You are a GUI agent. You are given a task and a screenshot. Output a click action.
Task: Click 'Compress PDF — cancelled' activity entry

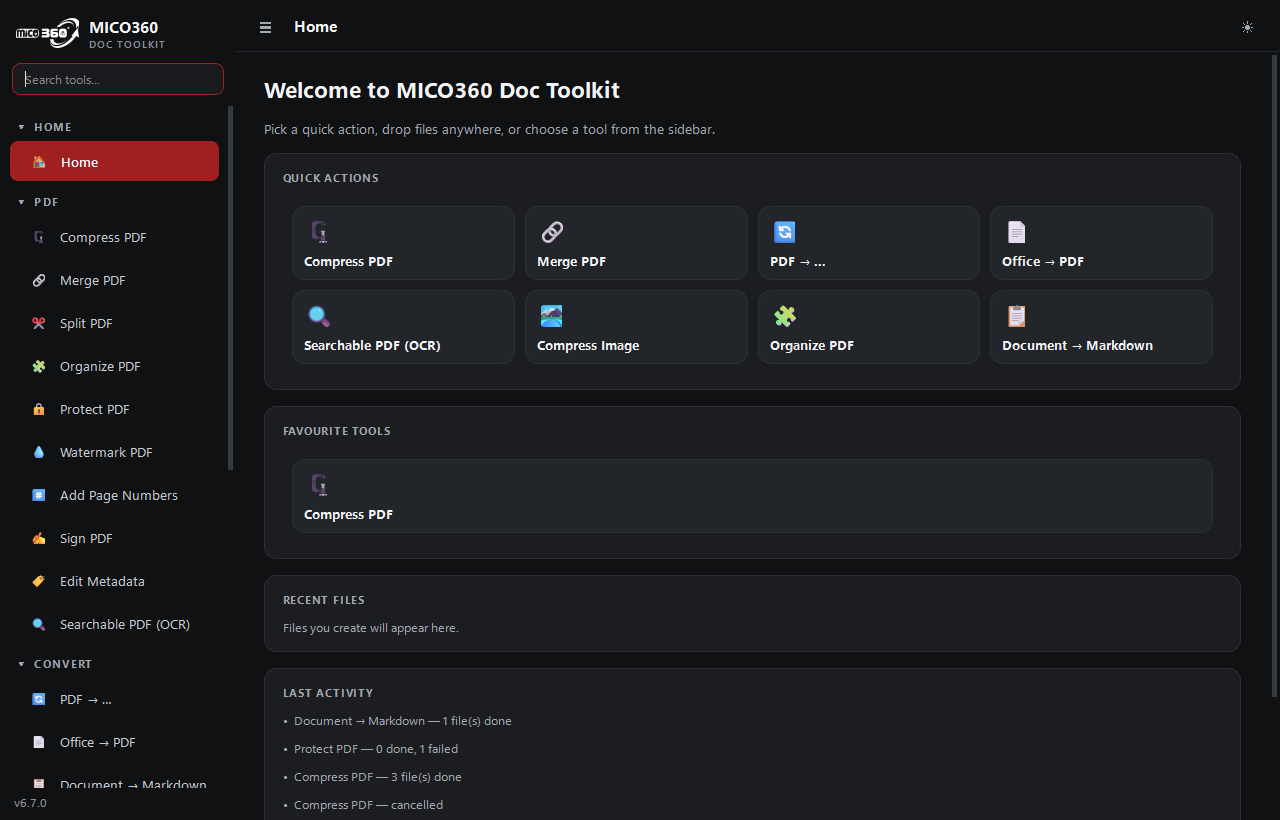pyautogui.click(x=368, y=805)
